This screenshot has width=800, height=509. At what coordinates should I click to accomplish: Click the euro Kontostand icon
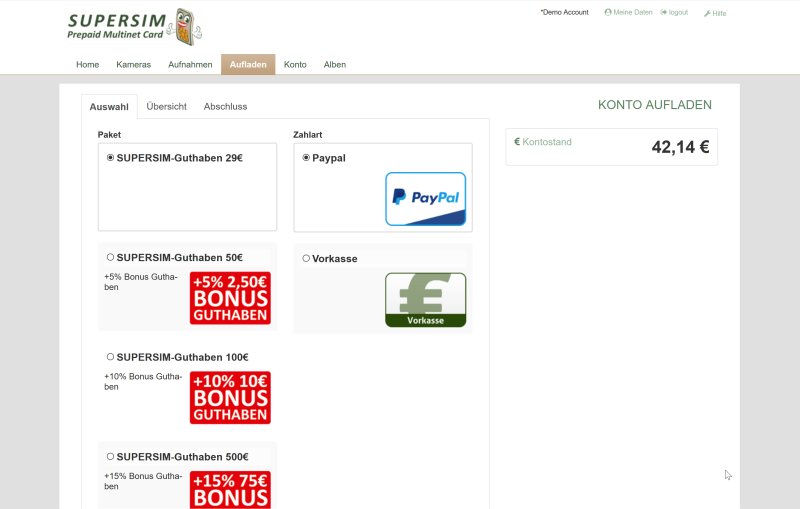(x=517, y=142)
